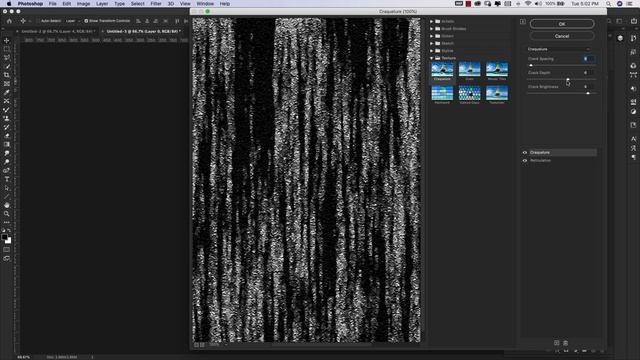Open the Filter menu
640x360 pixels.
[156, 4]
